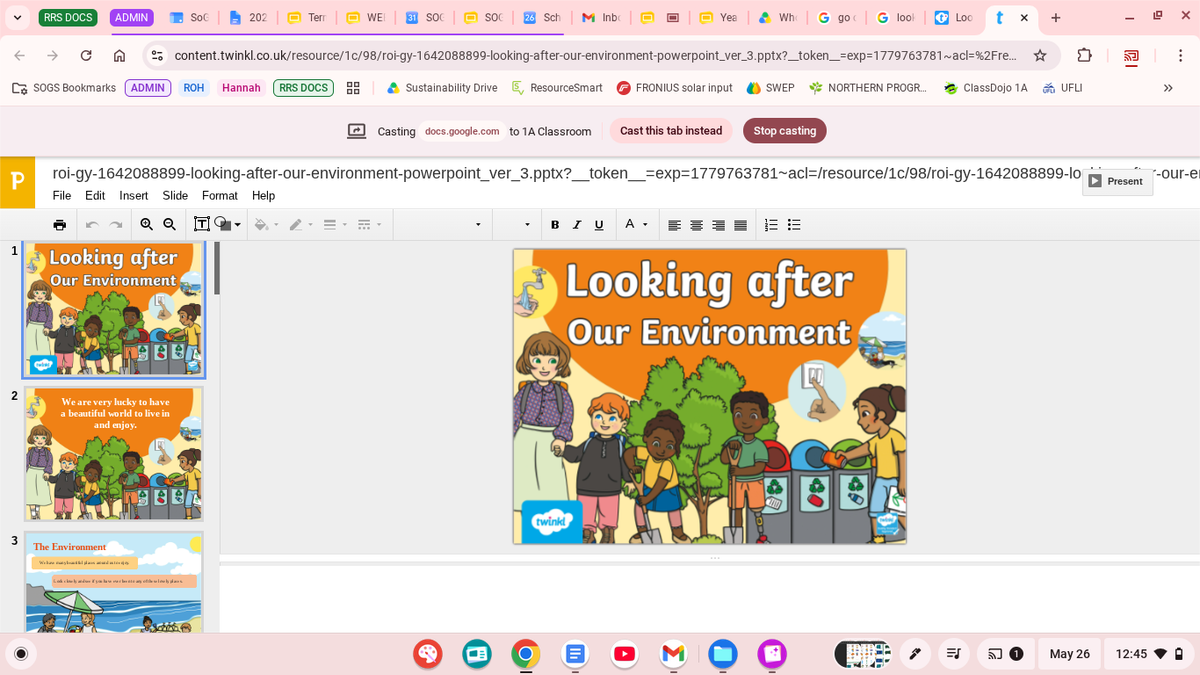Open the Help menu
The width and height of the screenshot is (1200, 675).
pos(263,195)
